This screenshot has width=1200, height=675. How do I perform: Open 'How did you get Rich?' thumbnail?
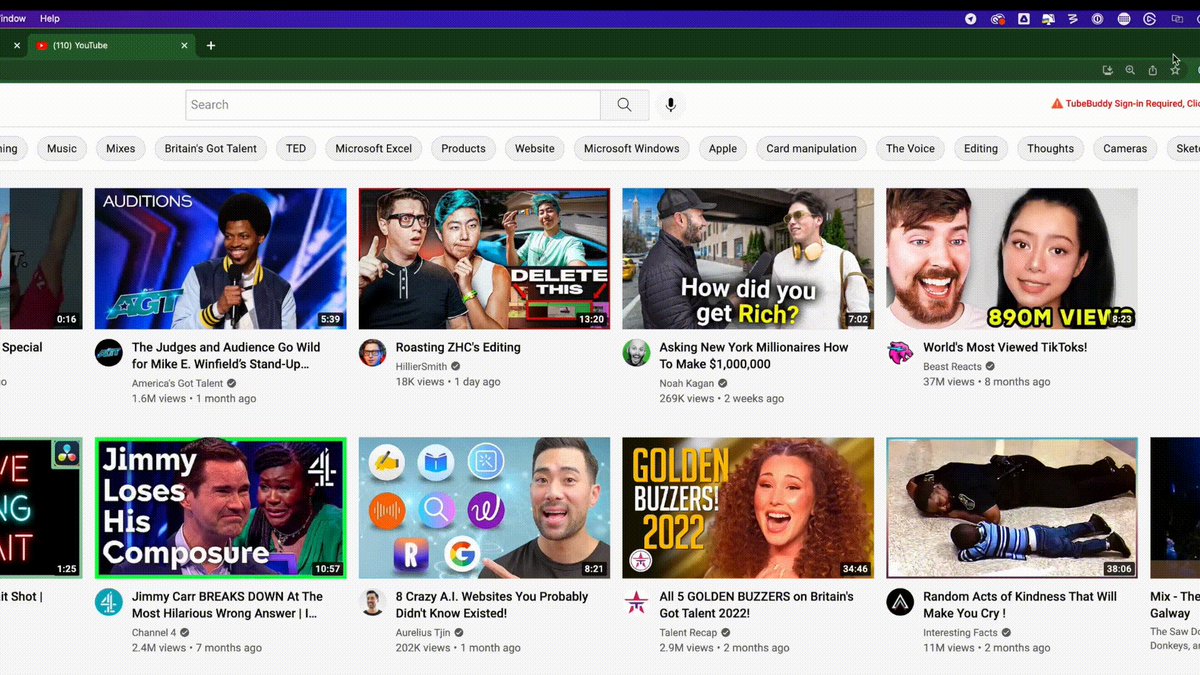point(749,259)
